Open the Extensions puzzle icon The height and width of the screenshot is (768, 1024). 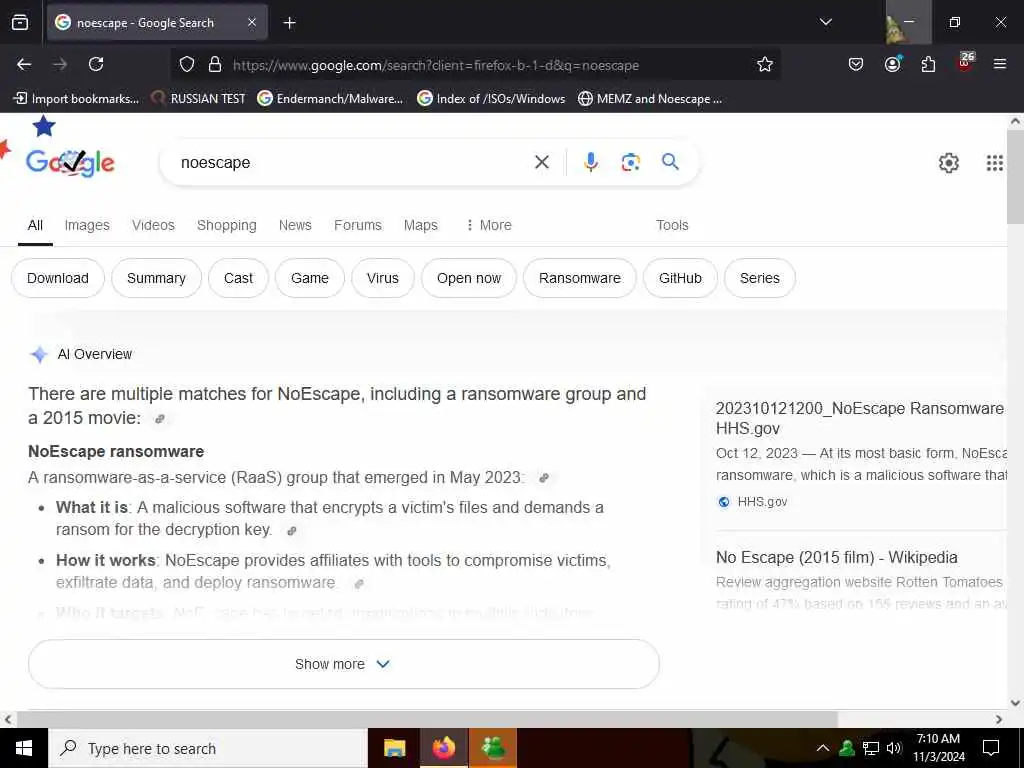[x=928, y=64]
